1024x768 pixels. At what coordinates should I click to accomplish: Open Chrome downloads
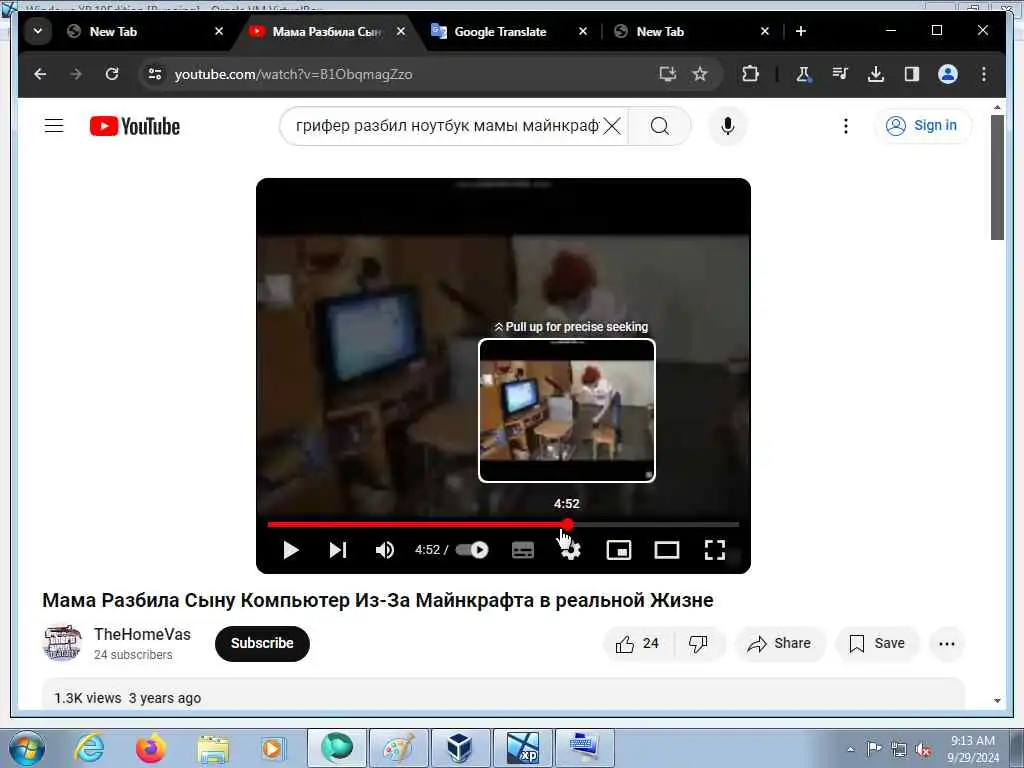tap(876, 74)
